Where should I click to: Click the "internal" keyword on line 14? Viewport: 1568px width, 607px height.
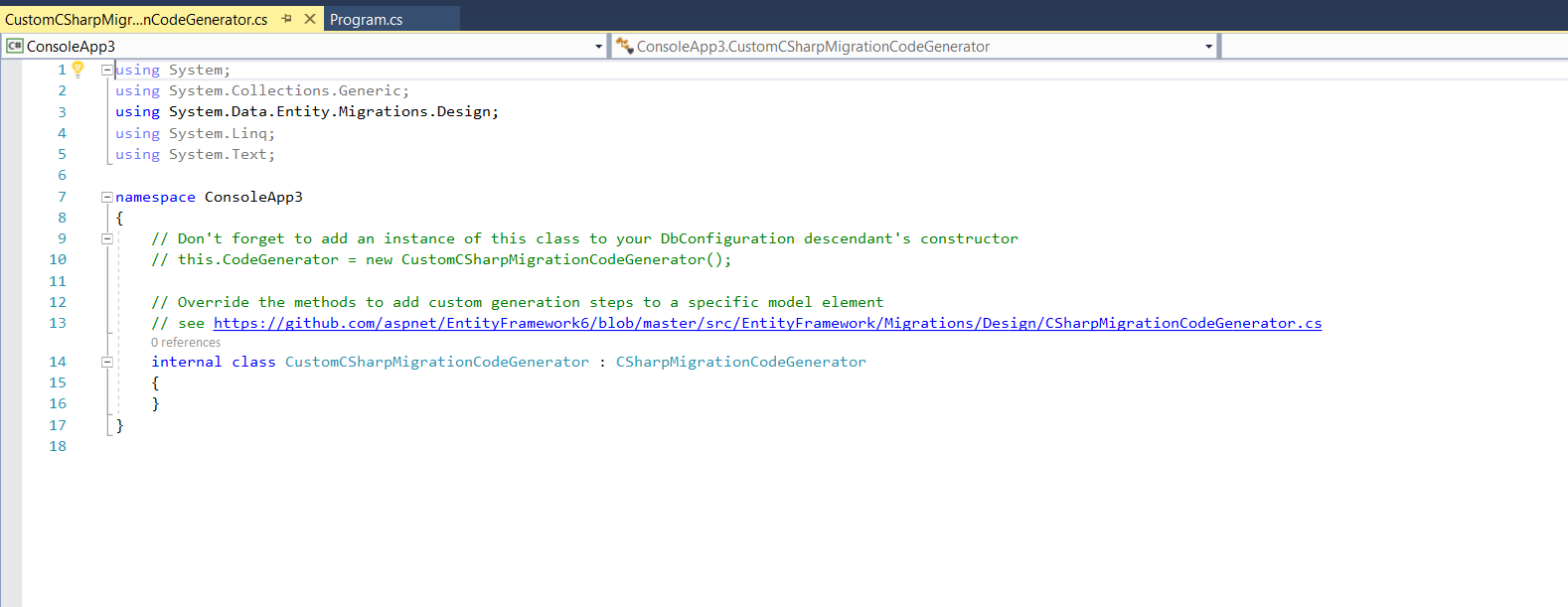(x=187, y=362)
